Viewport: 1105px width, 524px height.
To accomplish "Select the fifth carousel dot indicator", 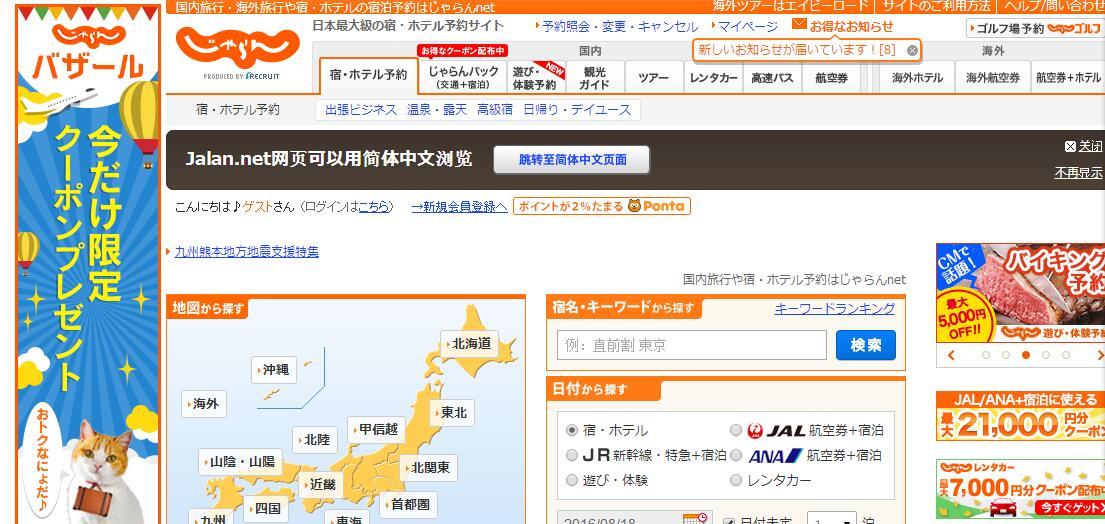I will click(x=1066, y=355).
